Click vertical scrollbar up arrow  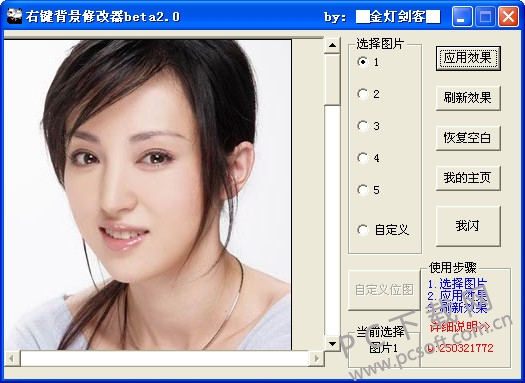332,46
